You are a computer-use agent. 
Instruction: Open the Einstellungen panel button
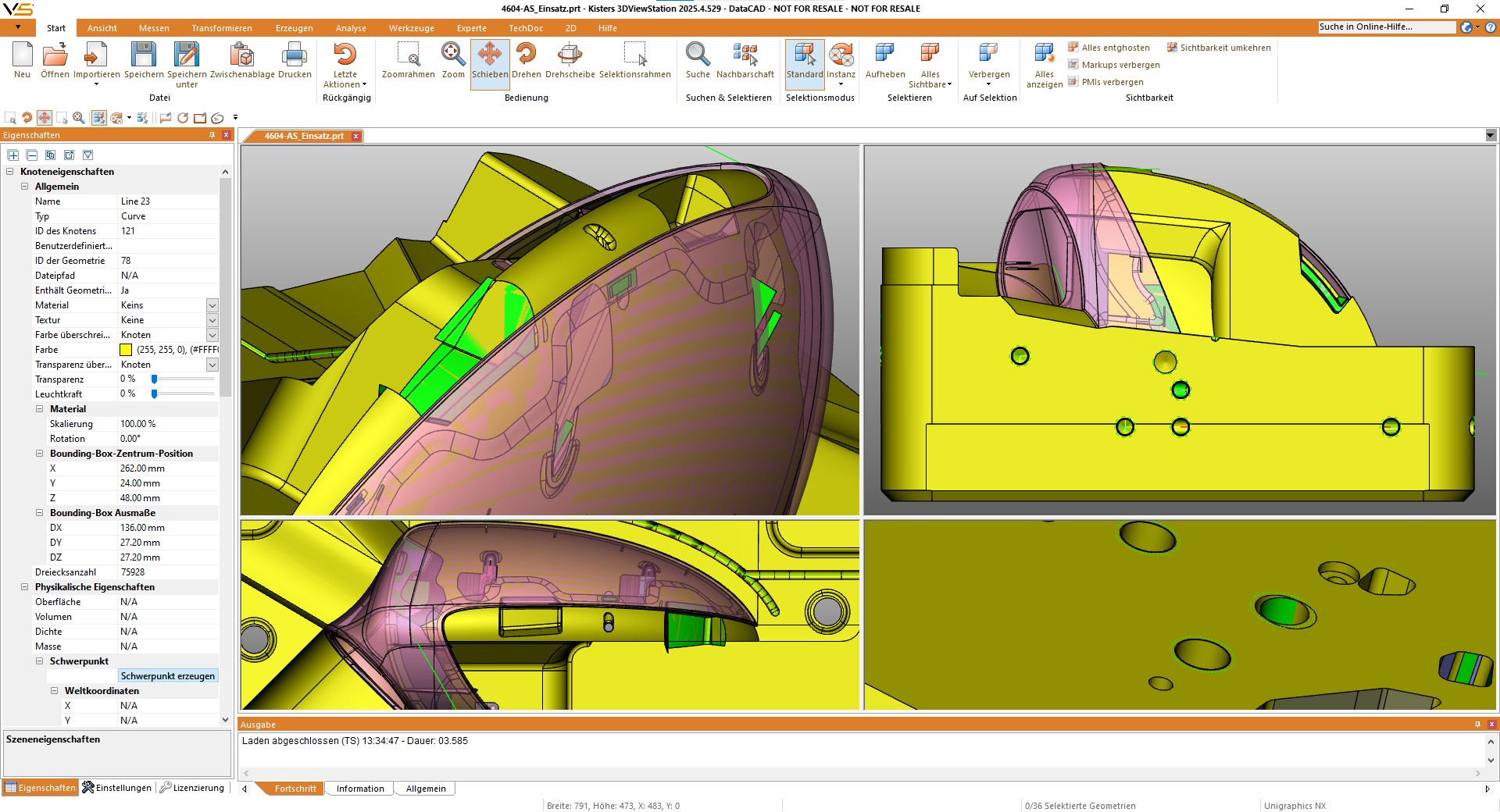point(117,788)
